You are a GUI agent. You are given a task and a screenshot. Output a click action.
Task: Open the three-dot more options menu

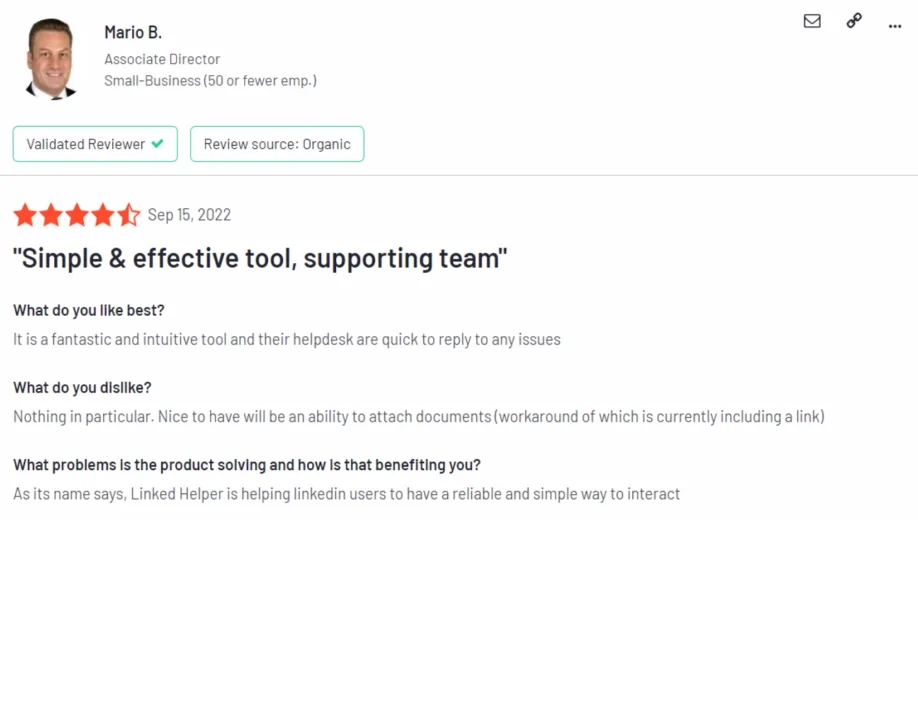895,25
